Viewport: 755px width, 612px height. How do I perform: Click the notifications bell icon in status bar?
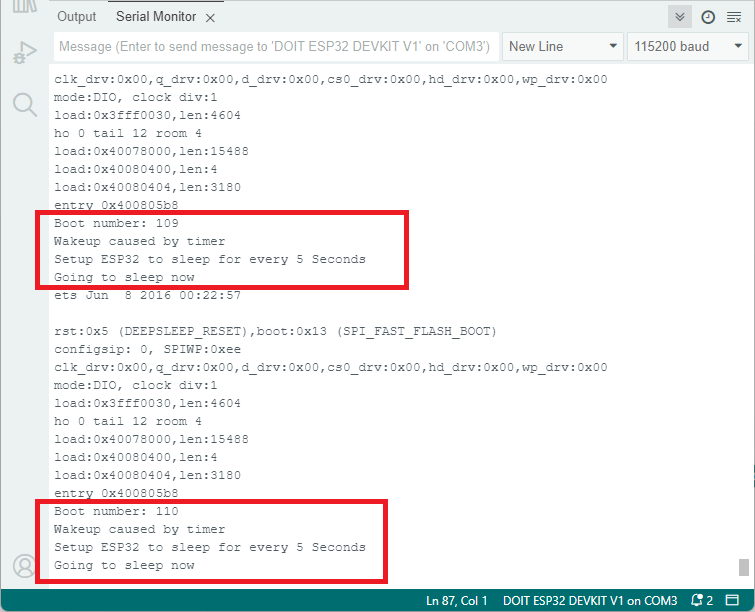(x=700, y=600)
